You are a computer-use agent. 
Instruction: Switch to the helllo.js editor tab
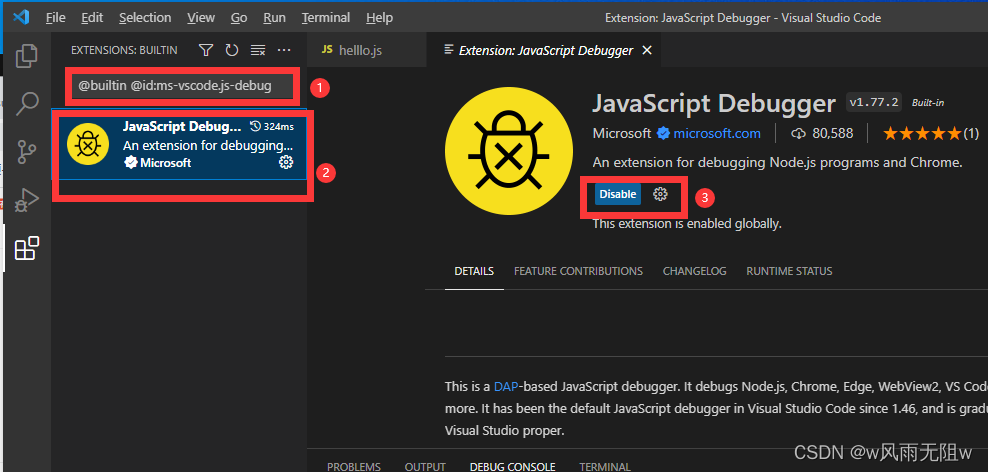point(367,50)
